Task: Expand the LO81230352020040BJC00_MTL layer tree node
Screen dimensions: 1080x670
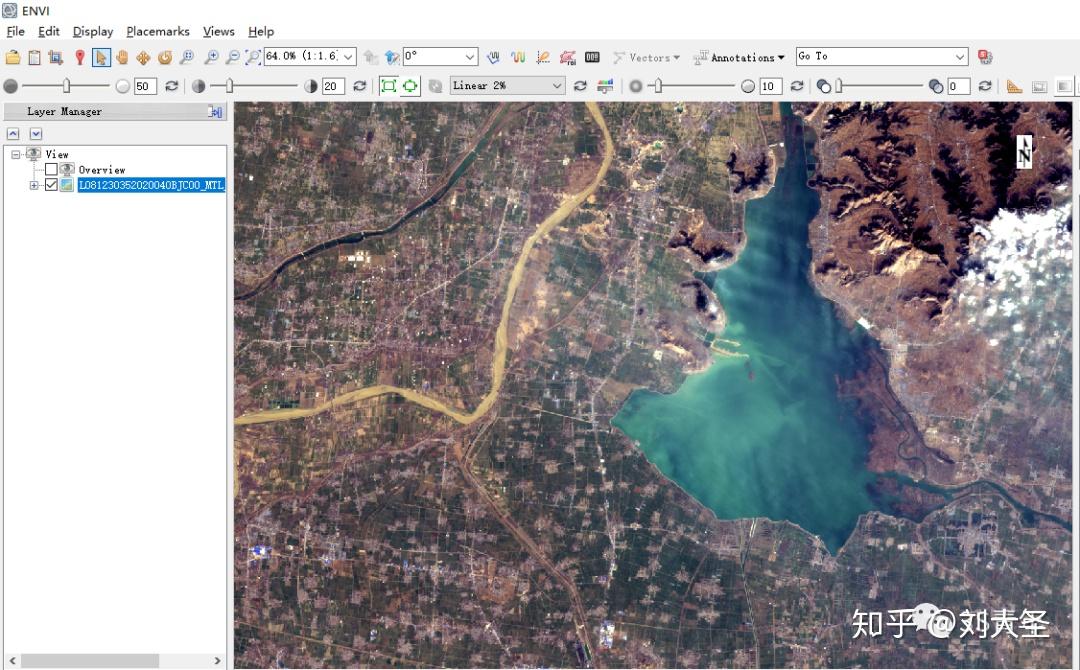Action: [34, 185]
